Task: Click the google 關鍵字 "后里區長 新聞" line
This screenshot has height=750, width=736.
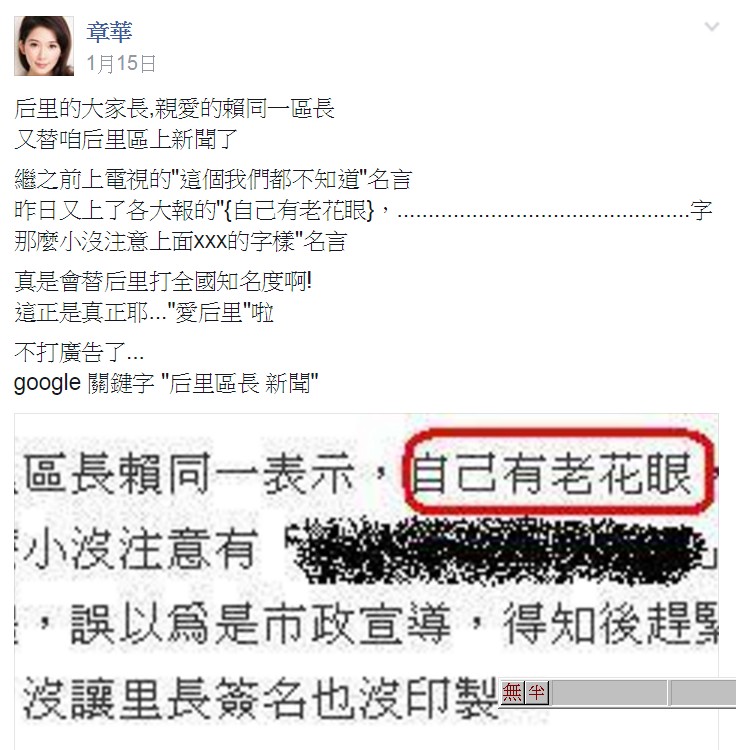Action: coord(166,383)
